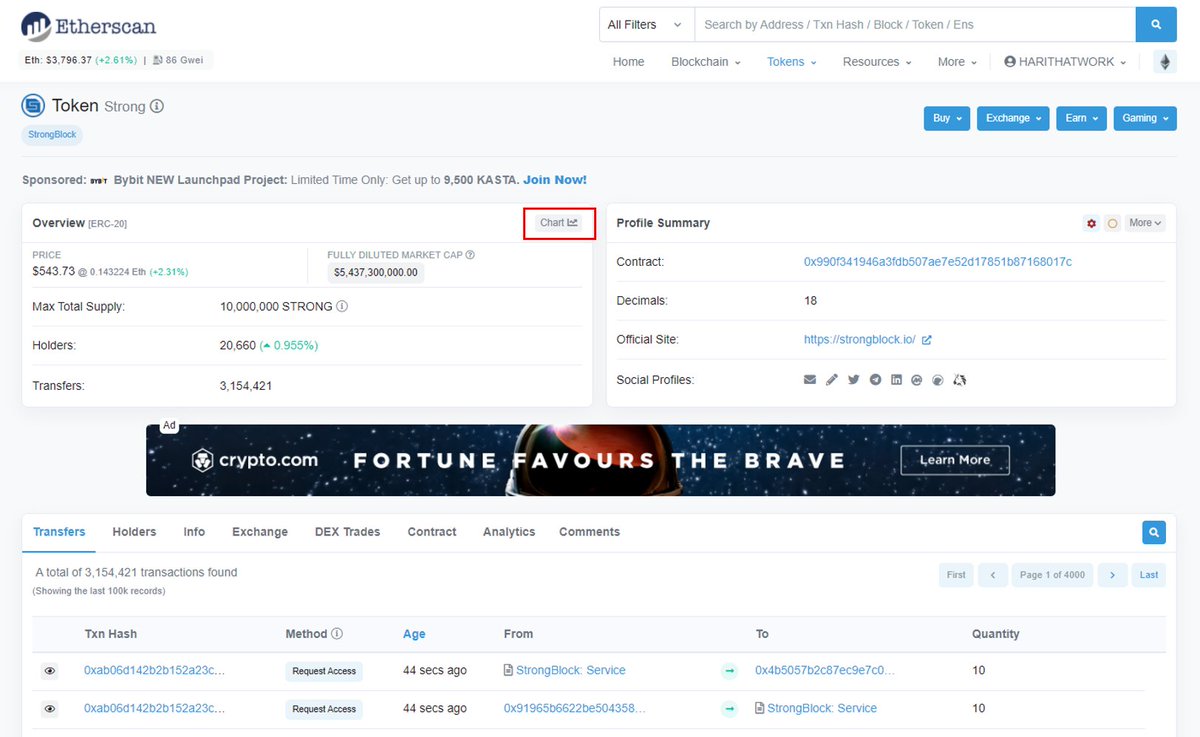Click the red gear icon in Profile Summary

point(1092,223)
